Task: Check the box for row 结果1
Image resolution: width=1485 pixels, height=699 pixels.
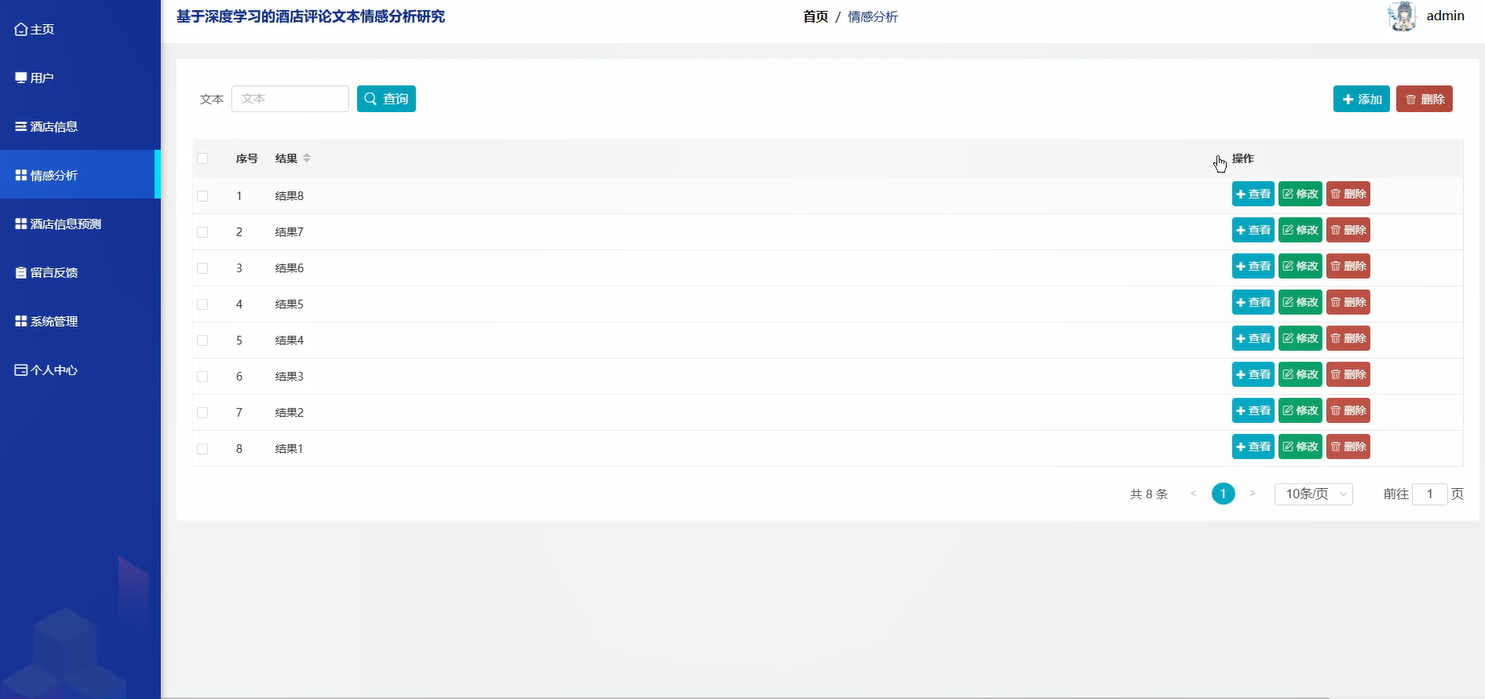Action: click(x=202, y=448)
